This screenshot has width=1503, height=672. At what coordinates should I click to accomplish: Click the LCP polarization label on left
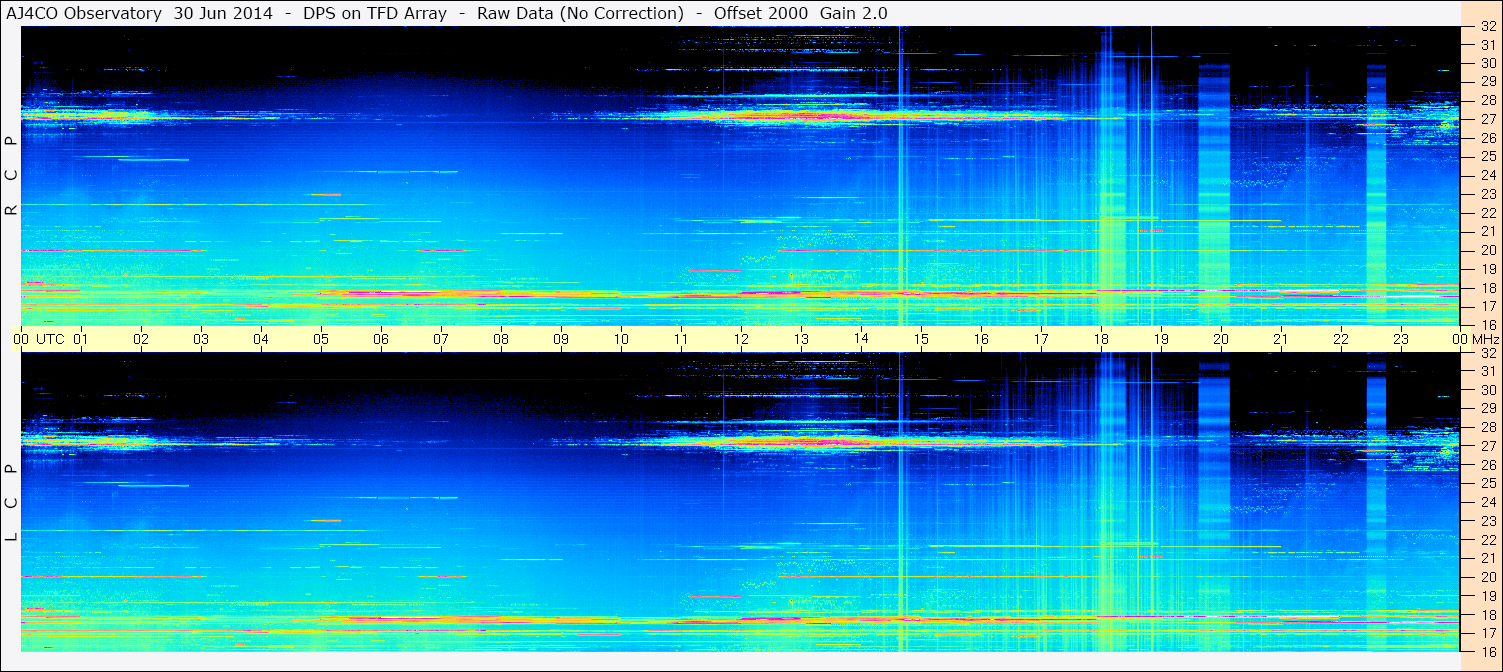tap(11, 502)
